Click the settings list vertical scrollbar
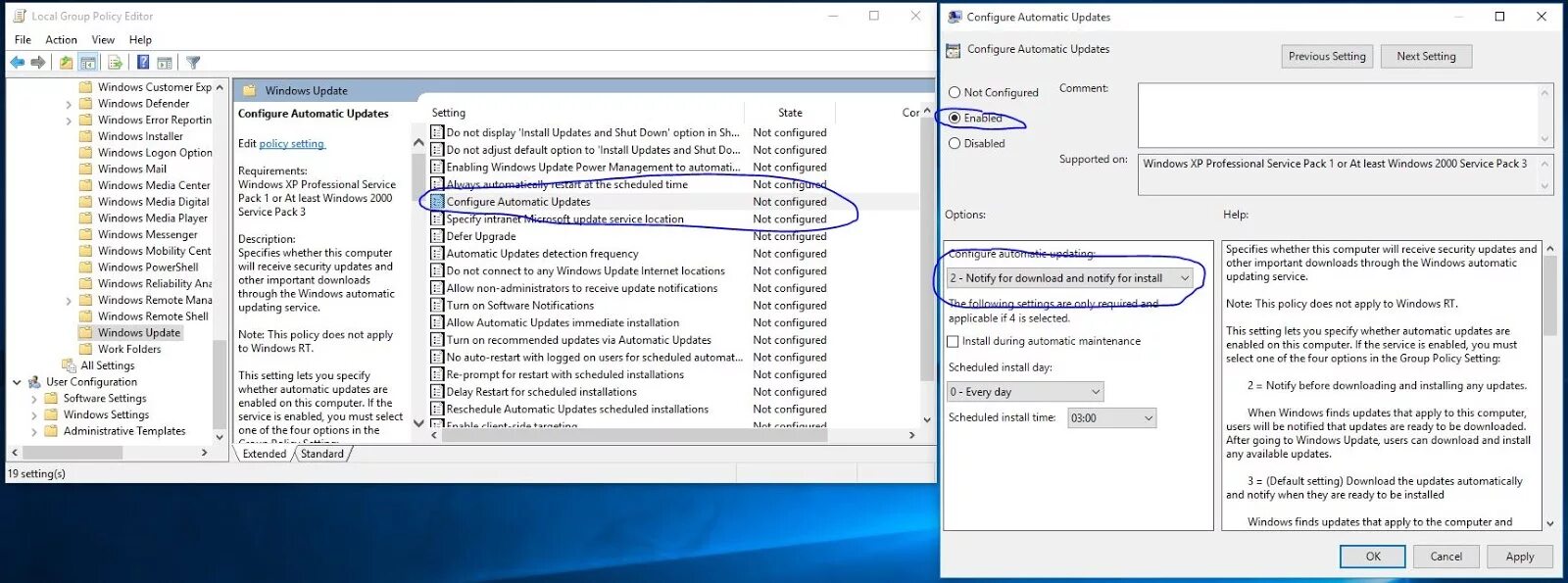The width and height of the screenshot is (1568, 583). coord(927,266)
